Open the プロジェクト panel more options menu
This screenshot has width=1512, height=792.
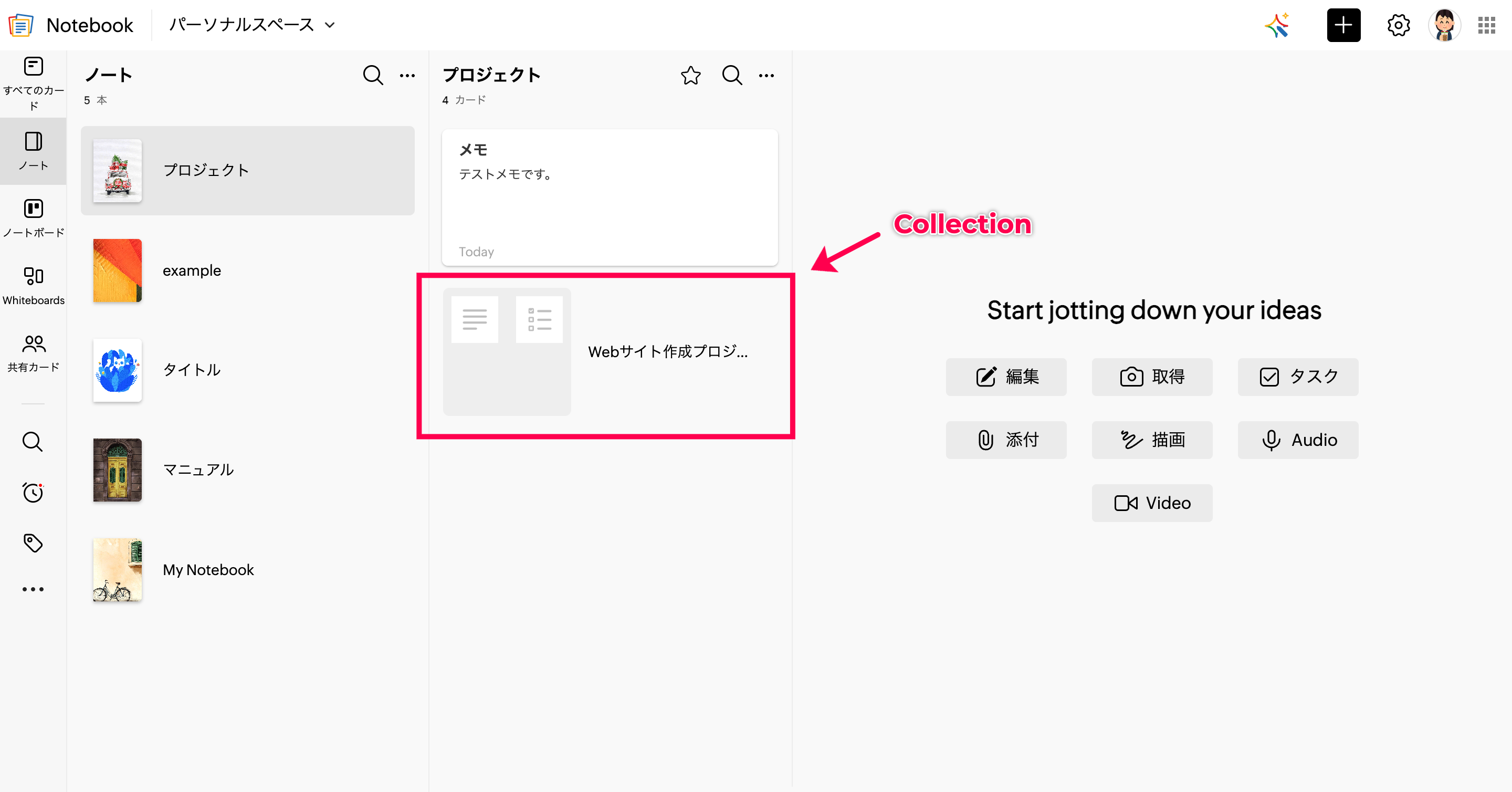coord(766,75)
